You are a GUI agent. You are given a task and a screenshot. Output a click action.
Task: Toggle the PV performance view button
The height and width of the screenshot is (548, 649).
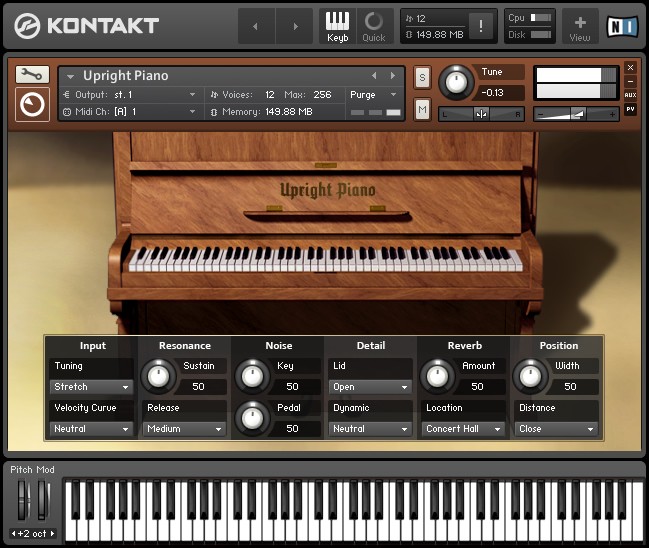630,109
